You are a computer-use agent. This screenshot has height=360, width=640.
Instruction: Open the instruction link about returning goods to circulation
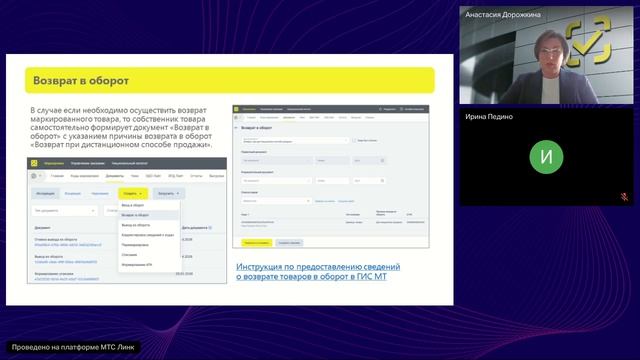[x=318, y=271]
